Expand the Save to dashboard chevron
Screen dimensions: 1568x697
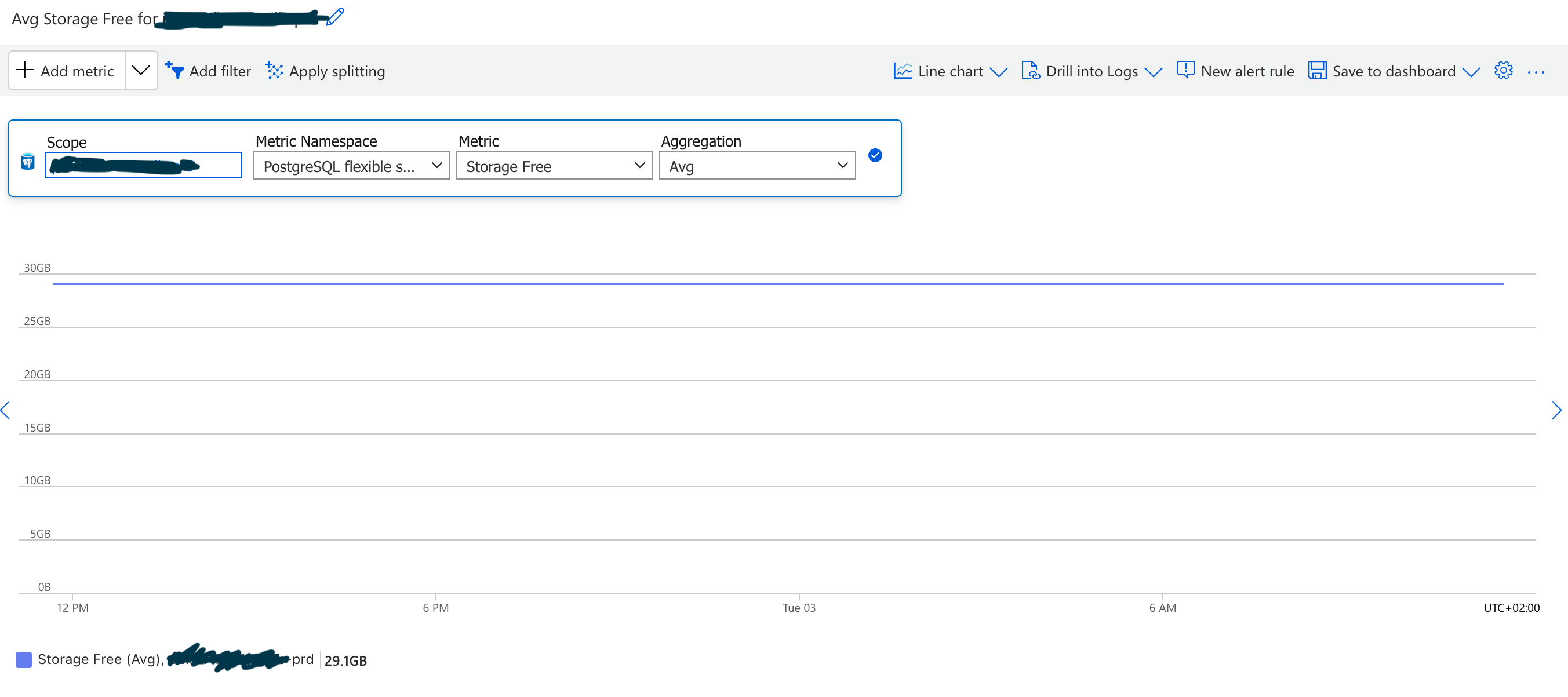(x=1471, y=72)
